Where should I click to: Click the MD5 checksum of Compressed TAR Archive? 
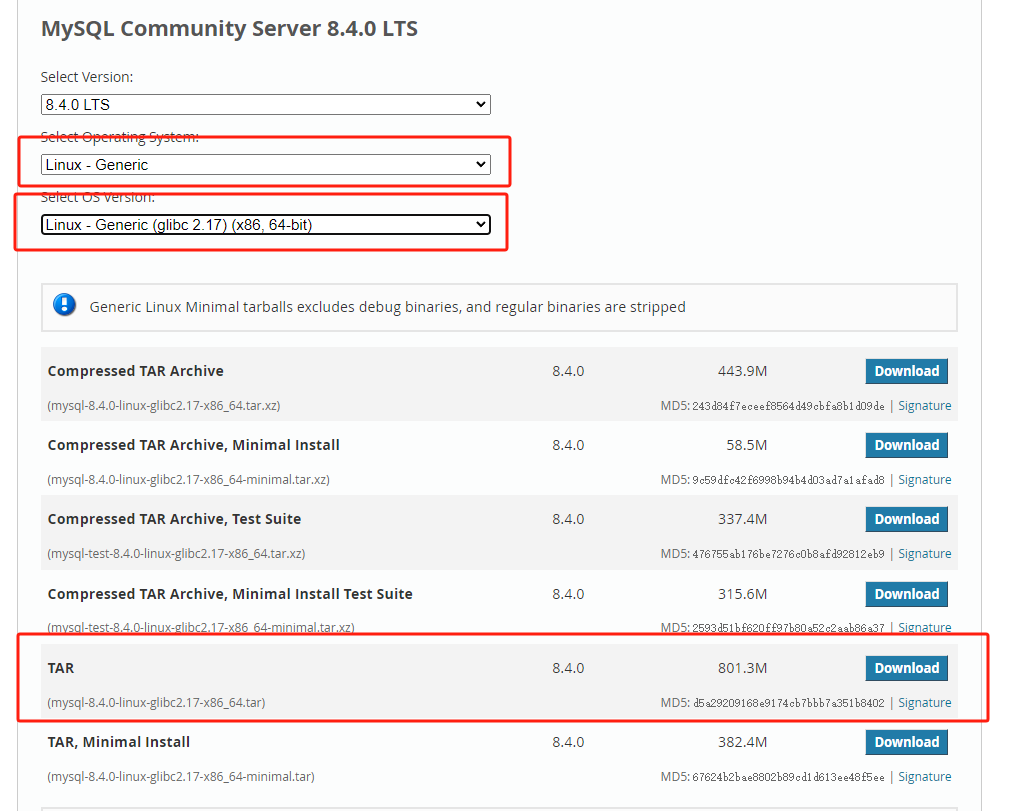(x=787, y=406)
